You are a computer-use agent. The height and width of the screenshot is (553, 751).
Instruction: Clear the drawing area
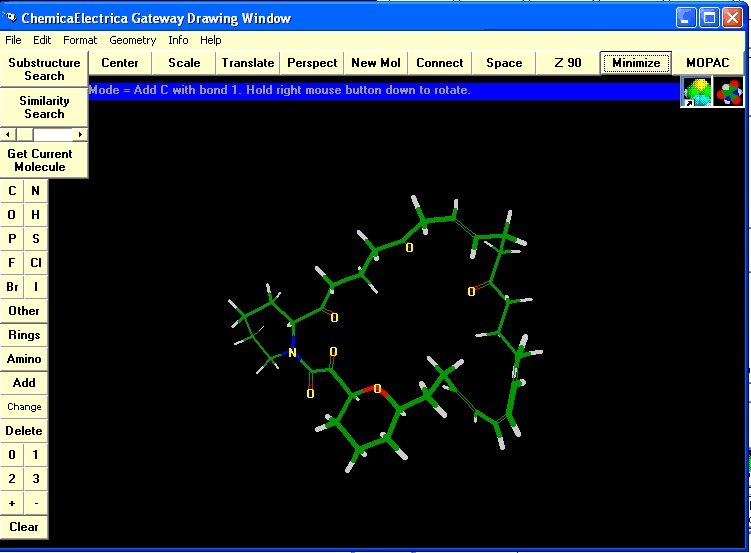click(24, 527)
